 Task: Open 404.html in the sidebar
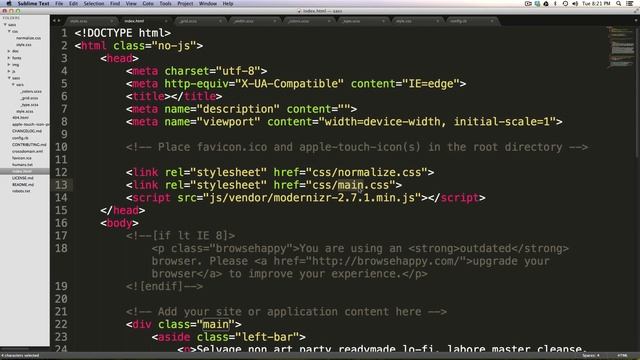click(20, 118)
